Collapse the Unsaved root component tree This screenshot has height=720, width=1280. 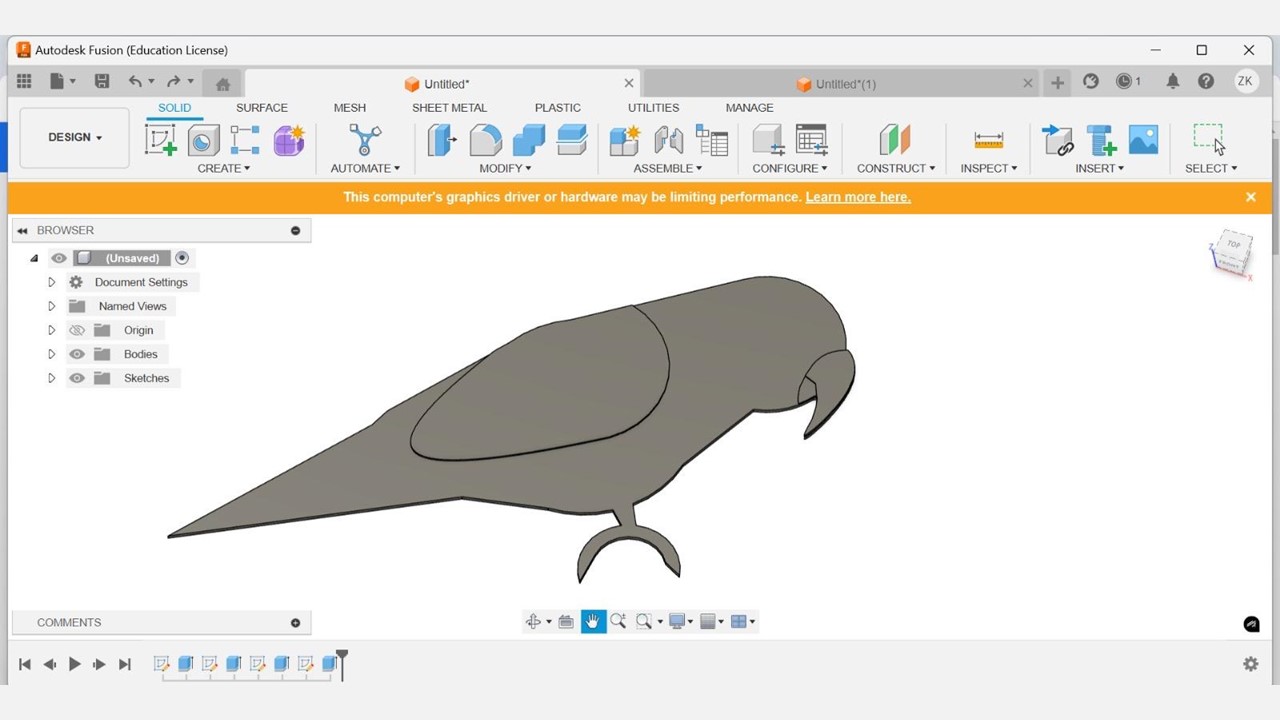pos(34,258)
